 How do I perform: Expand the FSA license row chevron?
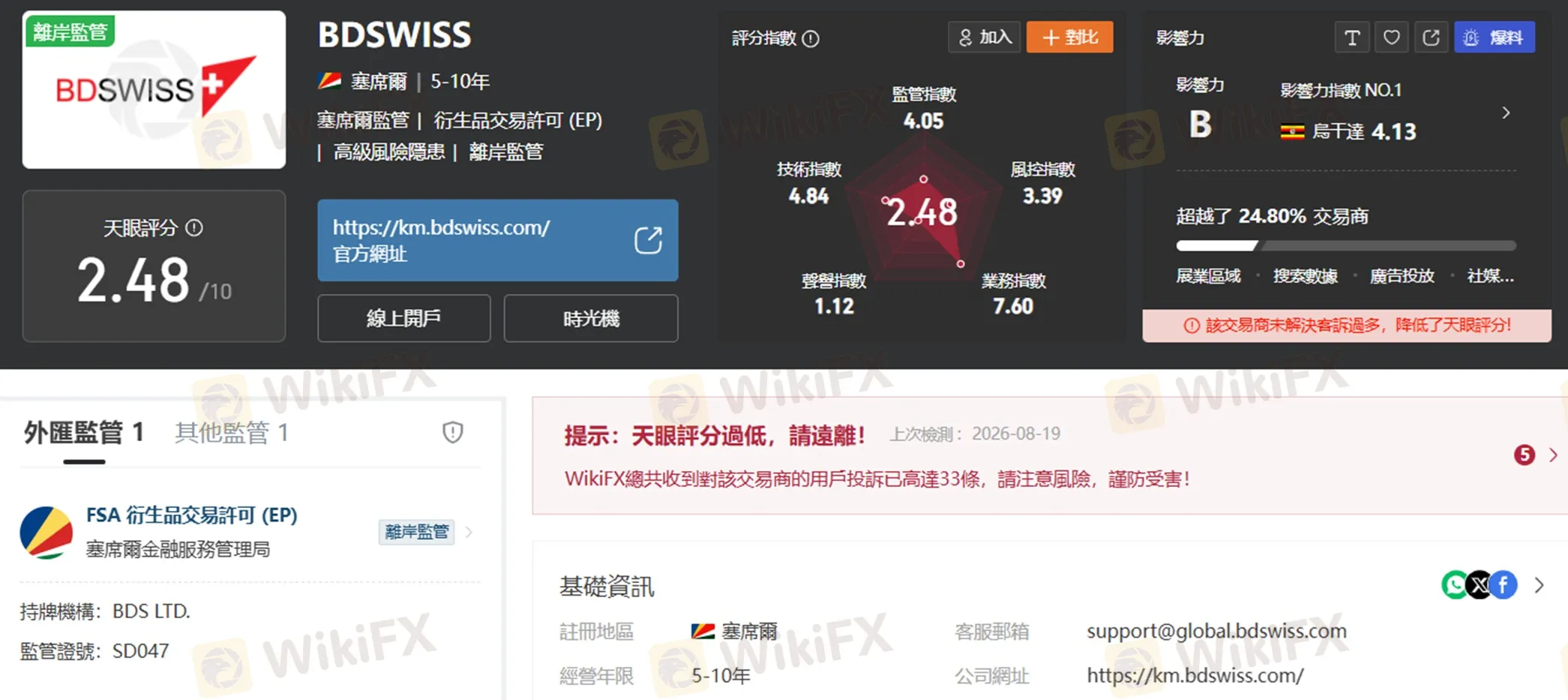tap(469, 532)
